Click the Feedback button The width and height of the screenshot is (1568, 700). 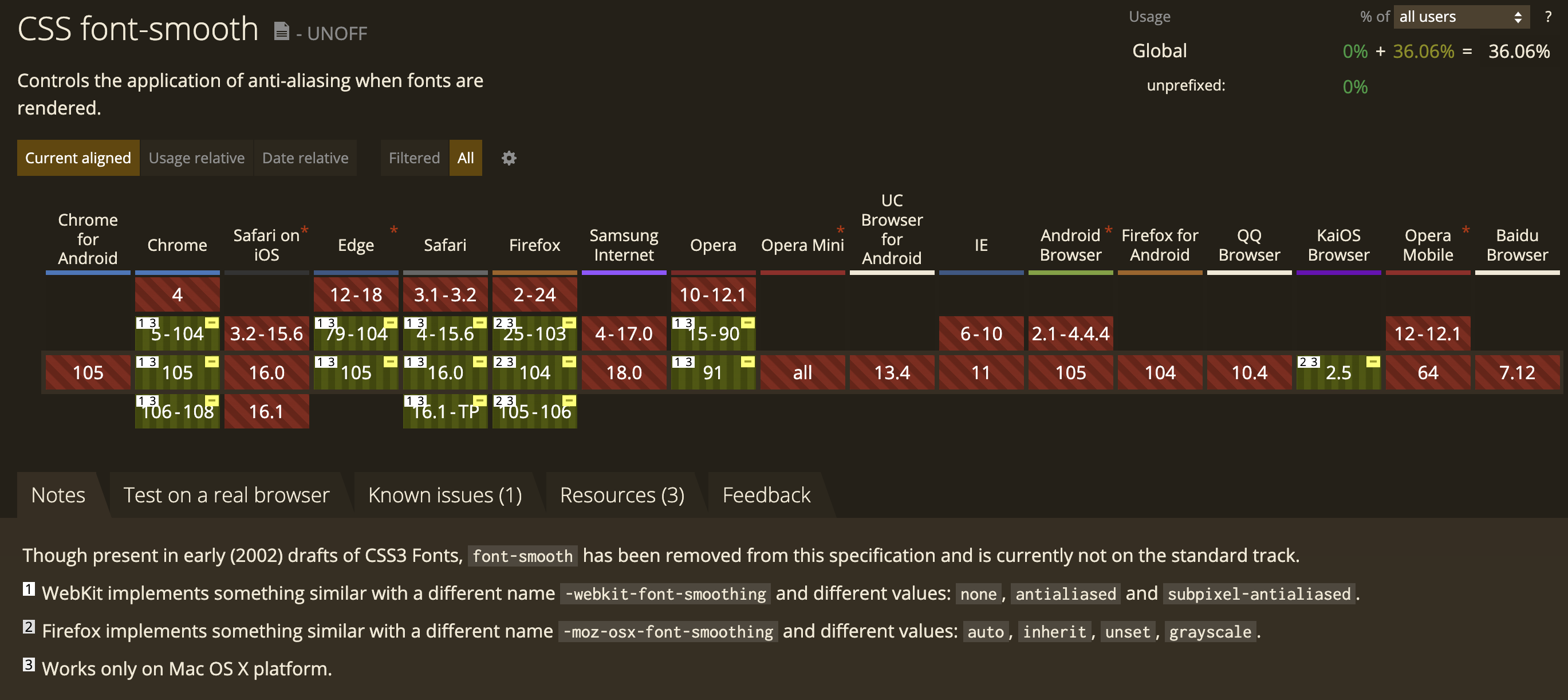[x=766, y=494]
